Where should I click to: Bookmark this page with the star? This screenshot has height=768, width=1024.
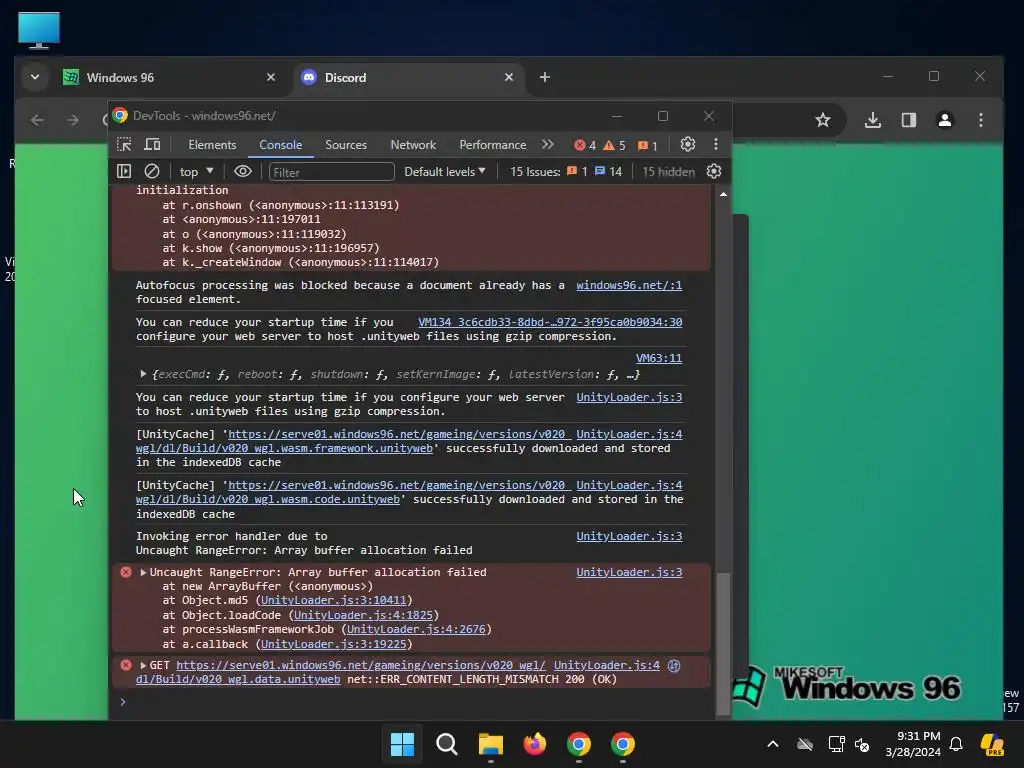coord(823,120)
